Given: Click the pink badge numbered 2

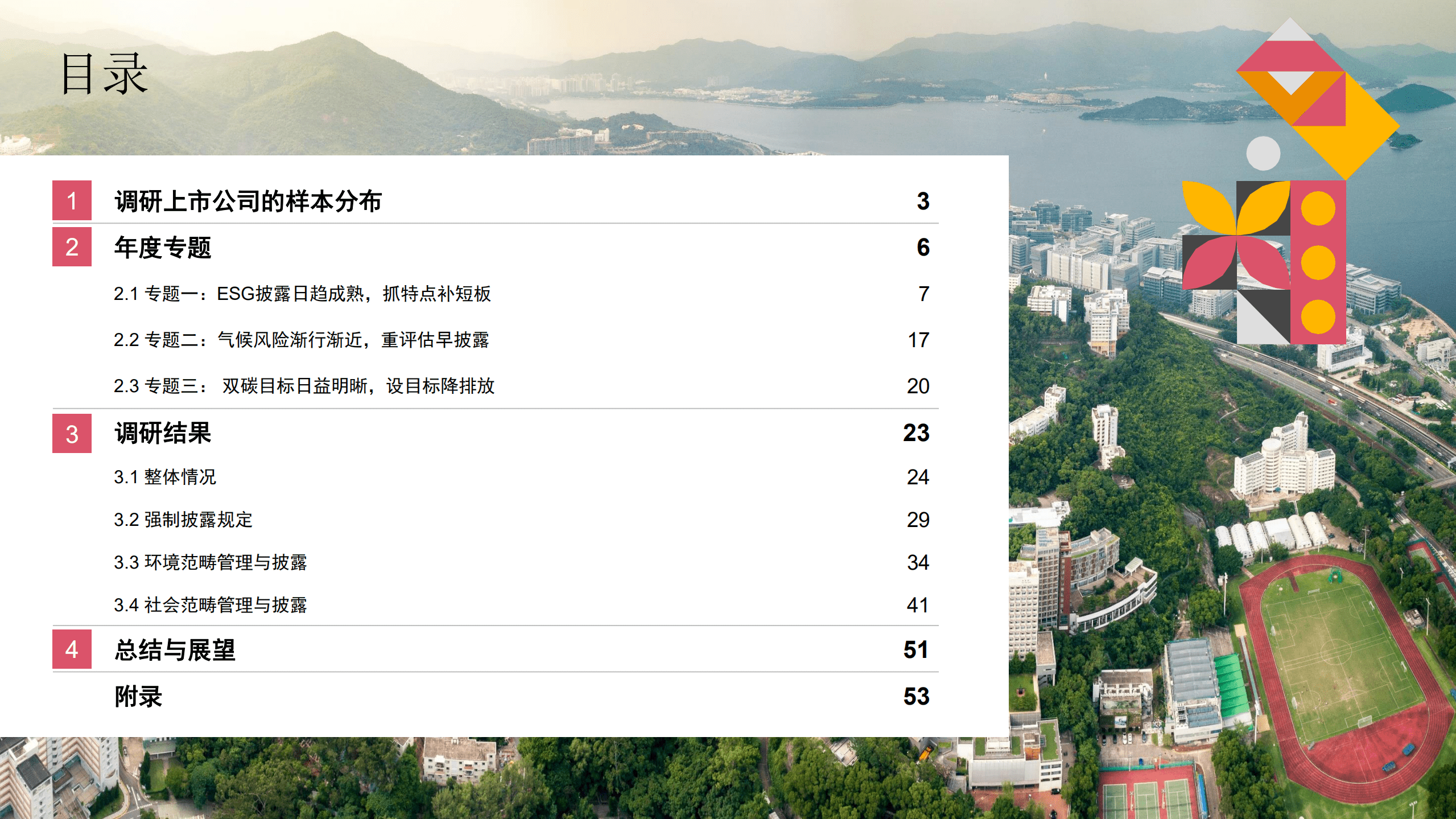Looking at the screenshot, I should (x=72, y=248).
